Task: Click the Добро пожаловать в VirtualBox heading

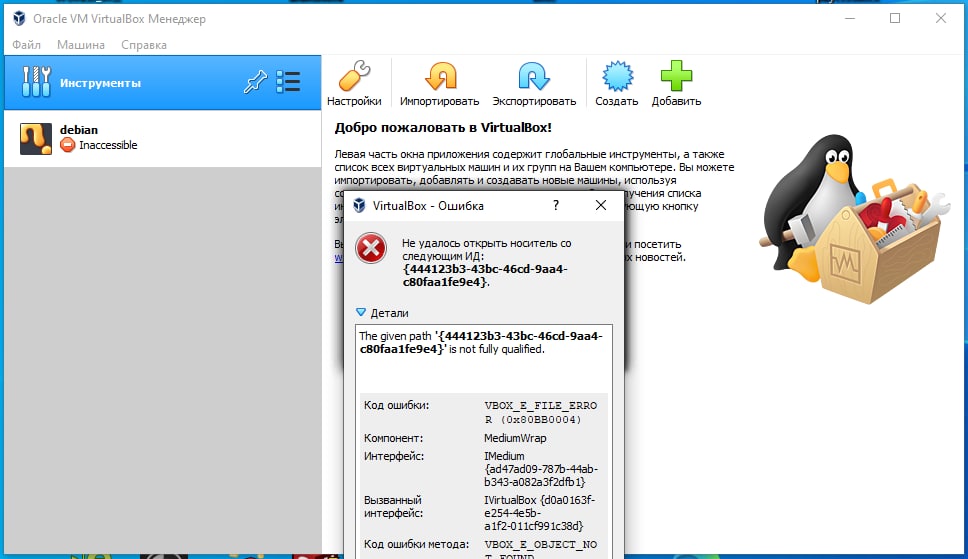Action: [x=443, y=128]
